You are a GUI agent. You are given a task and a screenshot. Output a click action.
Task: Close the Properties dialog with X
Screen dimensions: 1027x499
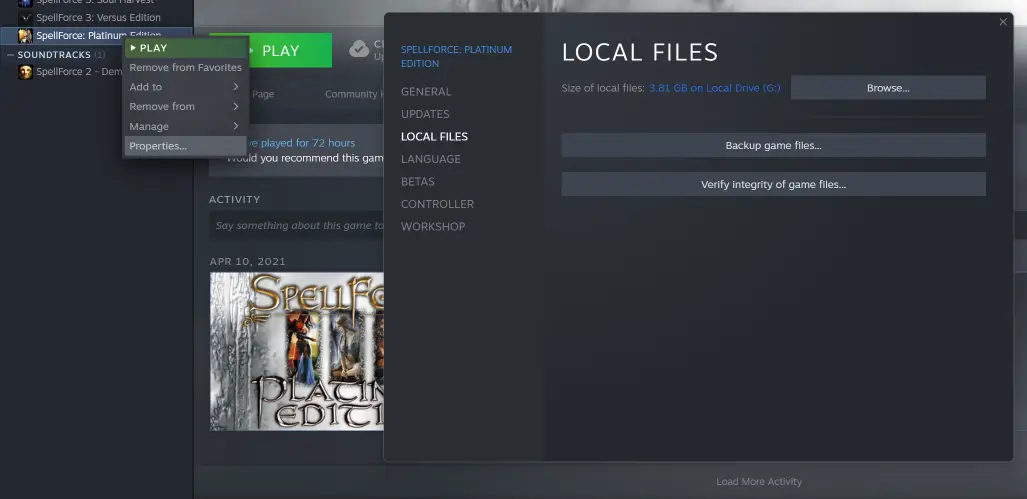[1003, 22]
